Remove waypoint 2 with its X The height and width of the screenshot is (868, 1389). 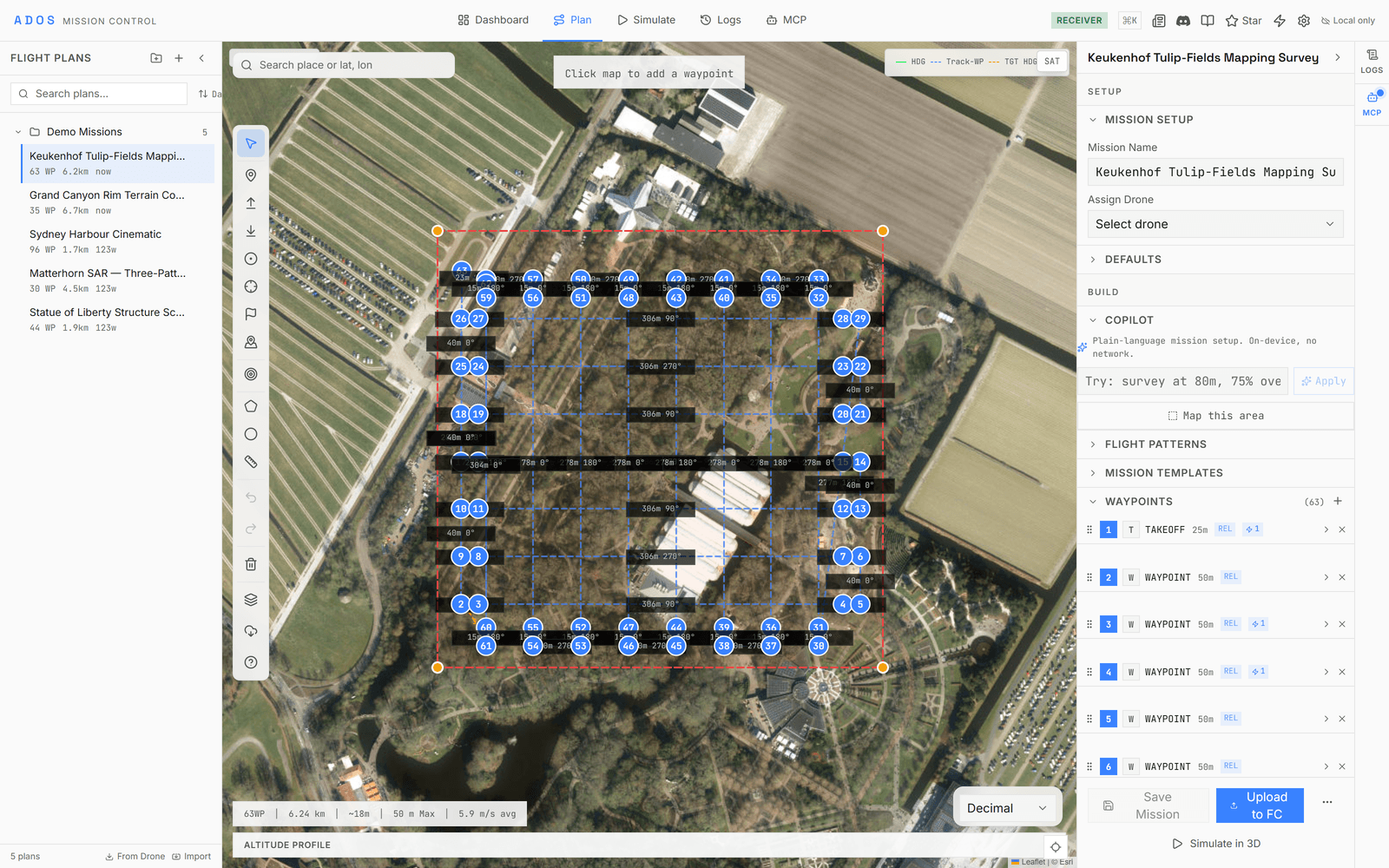1342,577
